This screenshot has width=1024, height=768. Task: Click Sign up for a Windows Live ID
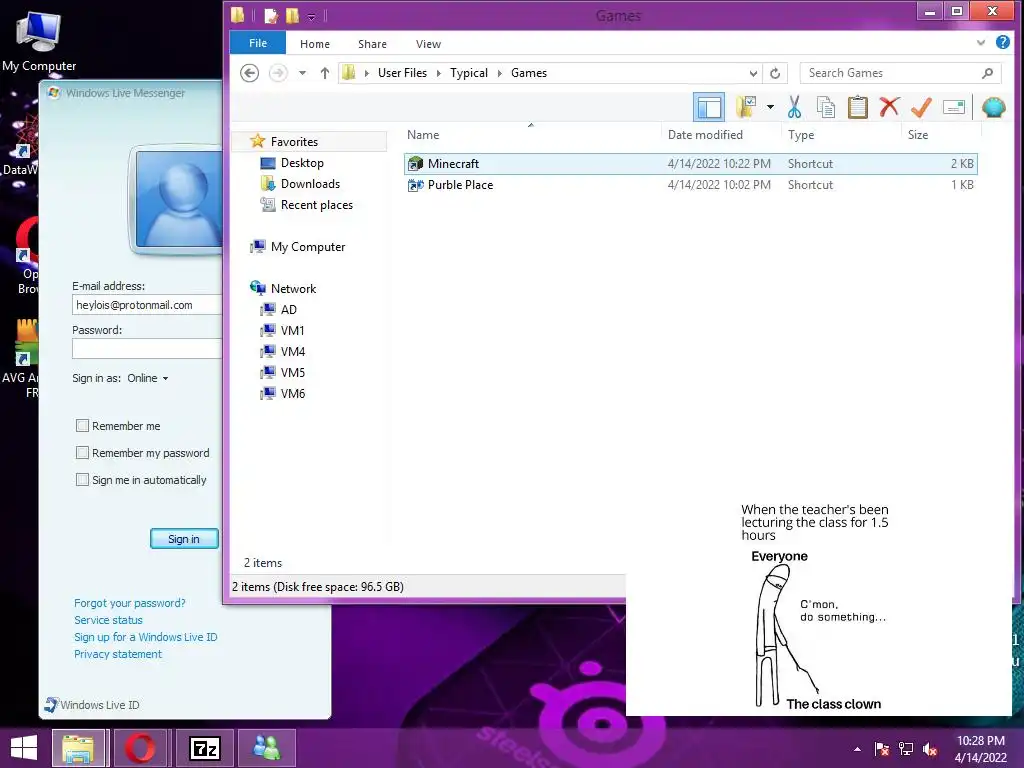tap(146, 637)
